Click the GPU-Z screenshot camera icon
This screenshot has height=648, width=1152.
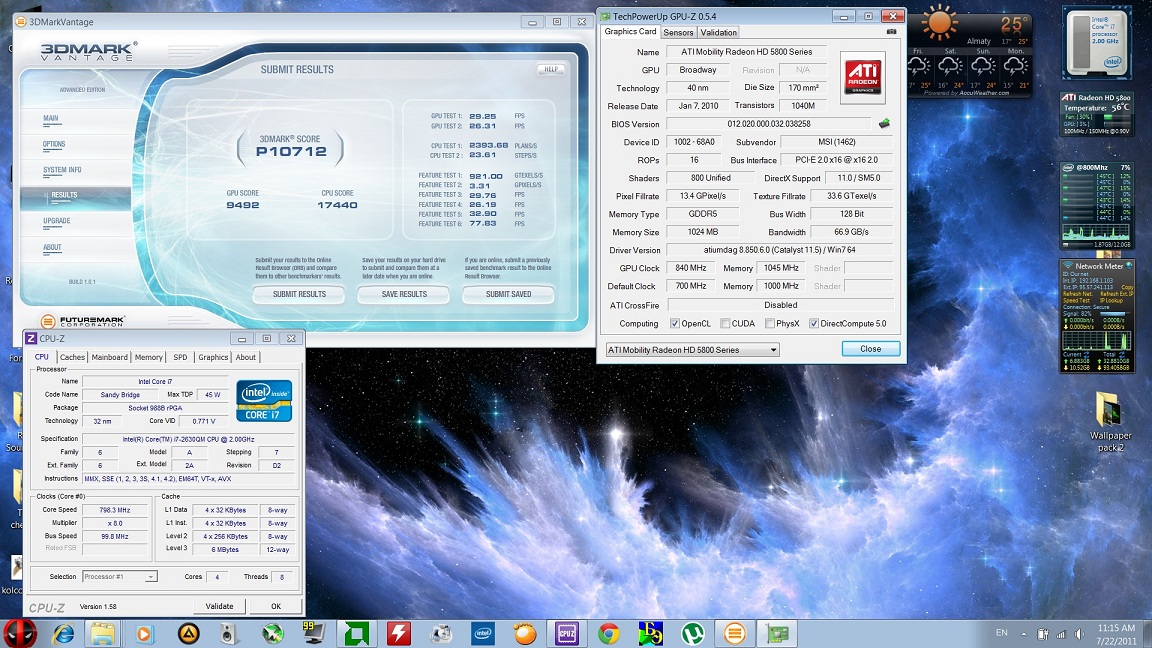click(x=891, y=32)
